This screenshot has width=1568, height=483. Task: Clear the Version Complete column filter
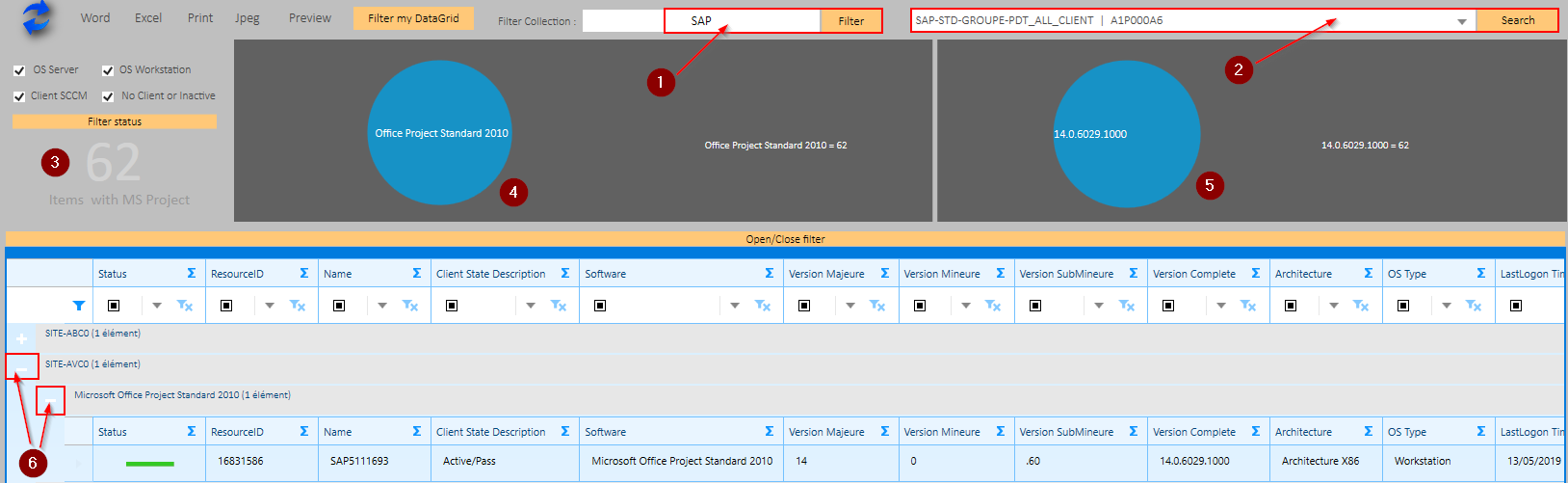click(1248, 306)
